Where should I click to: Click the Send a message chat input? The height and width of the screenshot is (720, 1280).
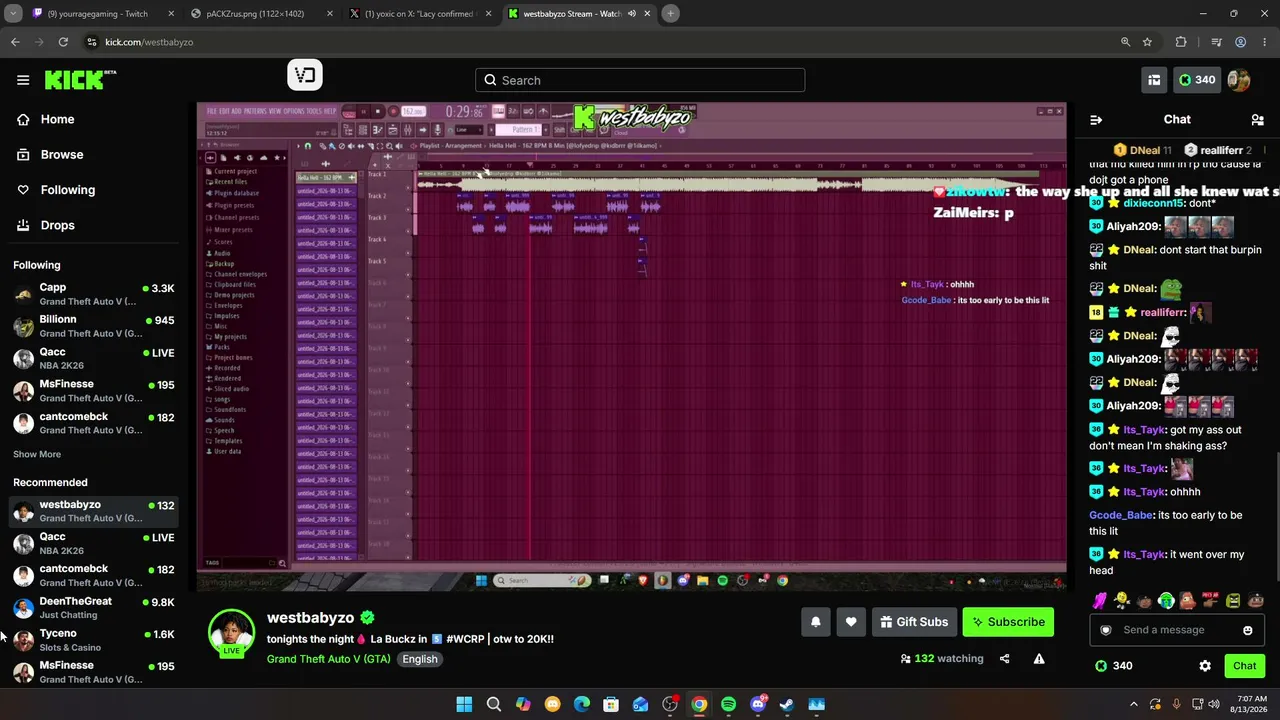pyautogui.click(x=1176, y=630)
